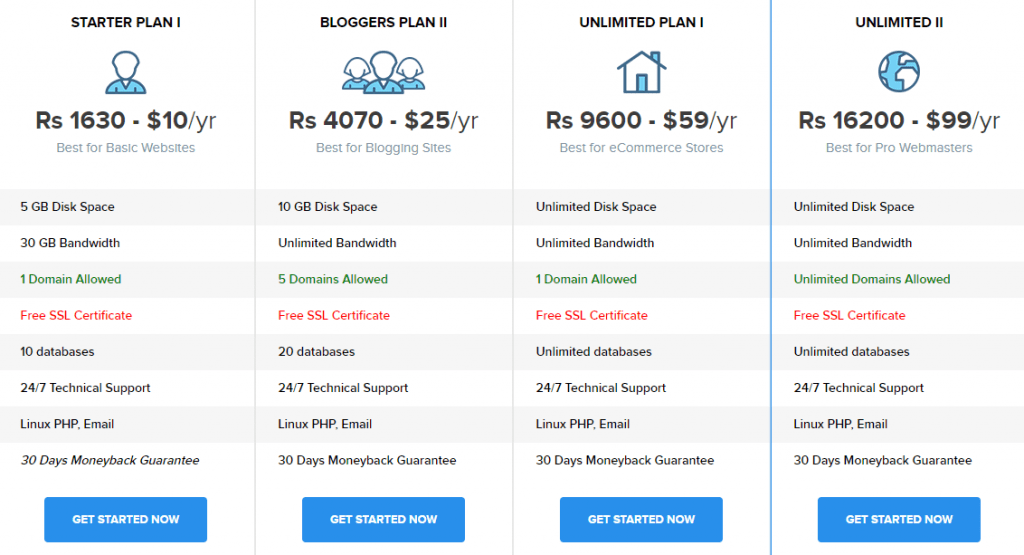Click the single user icon for Starter Plan I

[125, 72]
